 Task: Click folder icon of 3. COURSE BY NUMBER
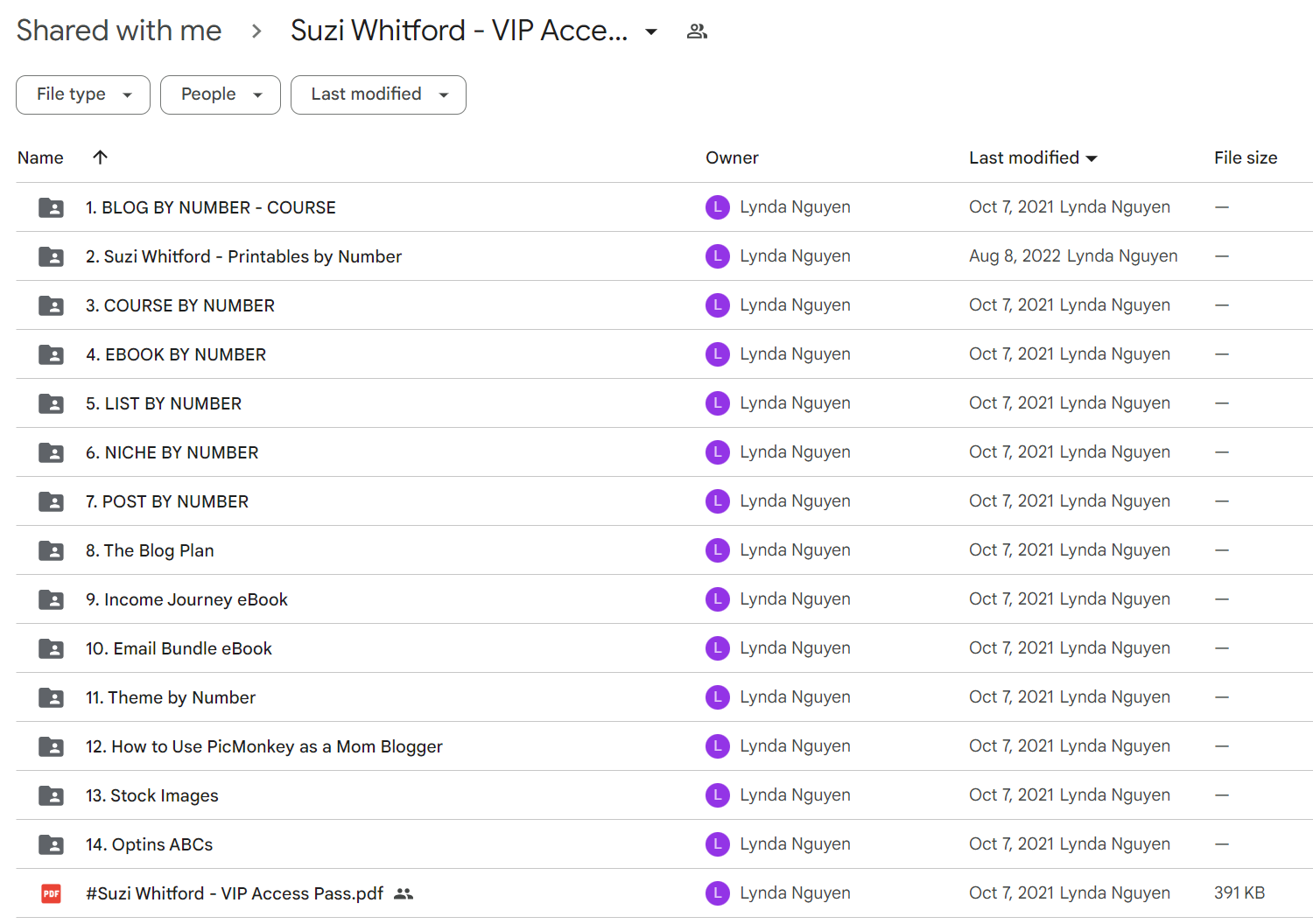pyautogui.click(x=51, y=305)
